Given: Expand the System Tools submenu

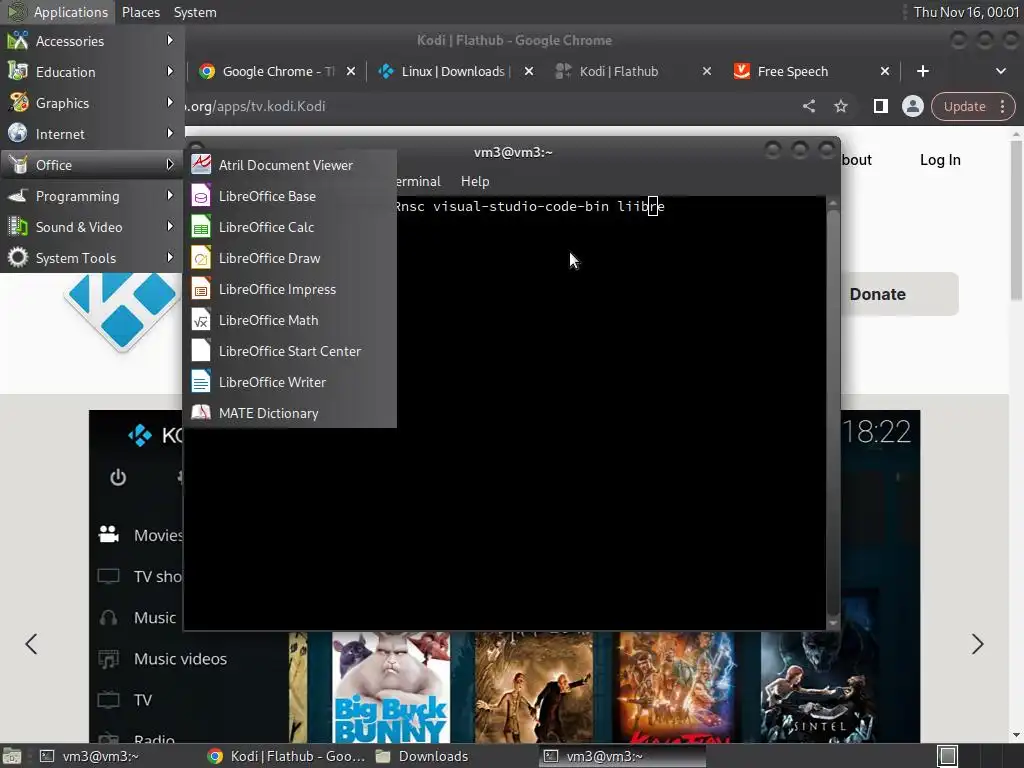Looking at the screenshot, I should pyautogui.click(x=92, y=258).
